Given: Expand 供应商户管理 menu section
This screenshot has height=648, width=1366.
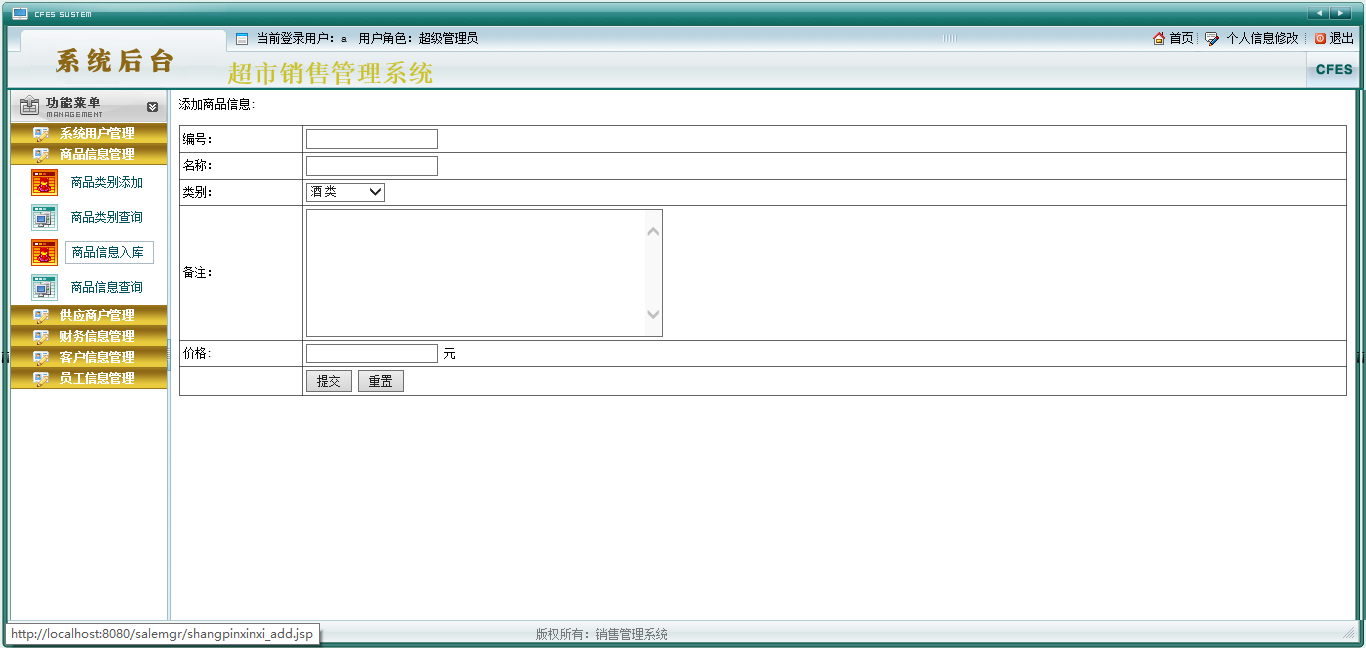Looking at the screenshot, I should click(89, 315).
